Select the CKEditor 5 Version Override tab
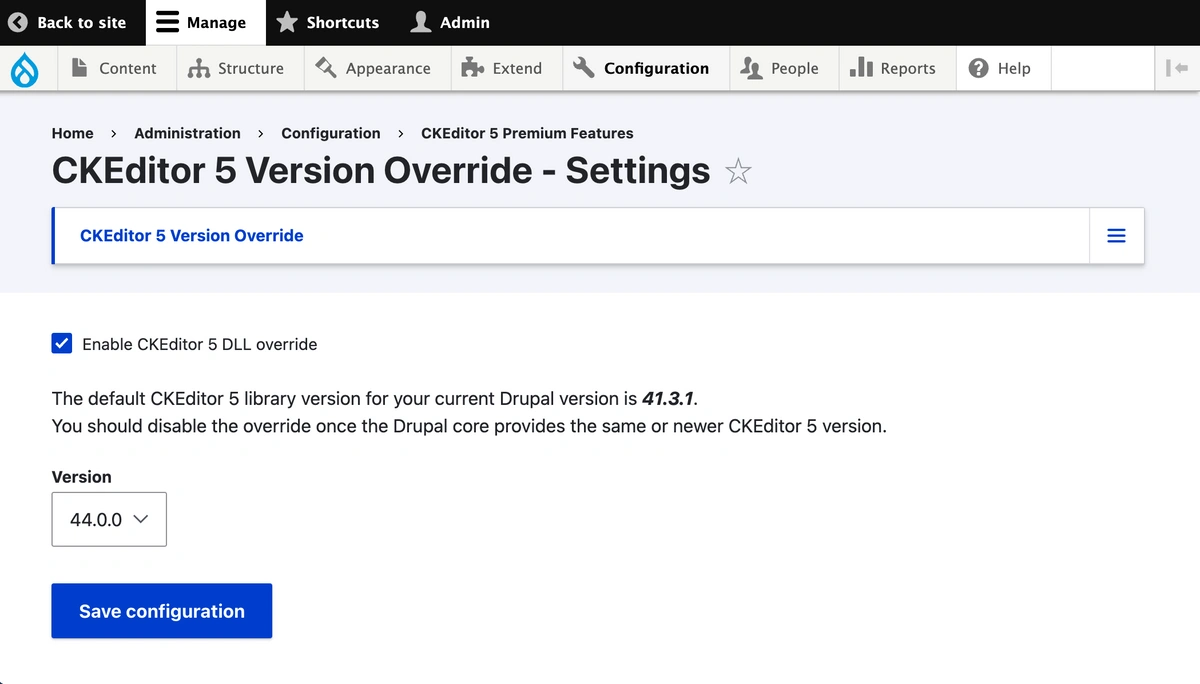The height and width of the screenshot is (684, 1200). (191, 236)
